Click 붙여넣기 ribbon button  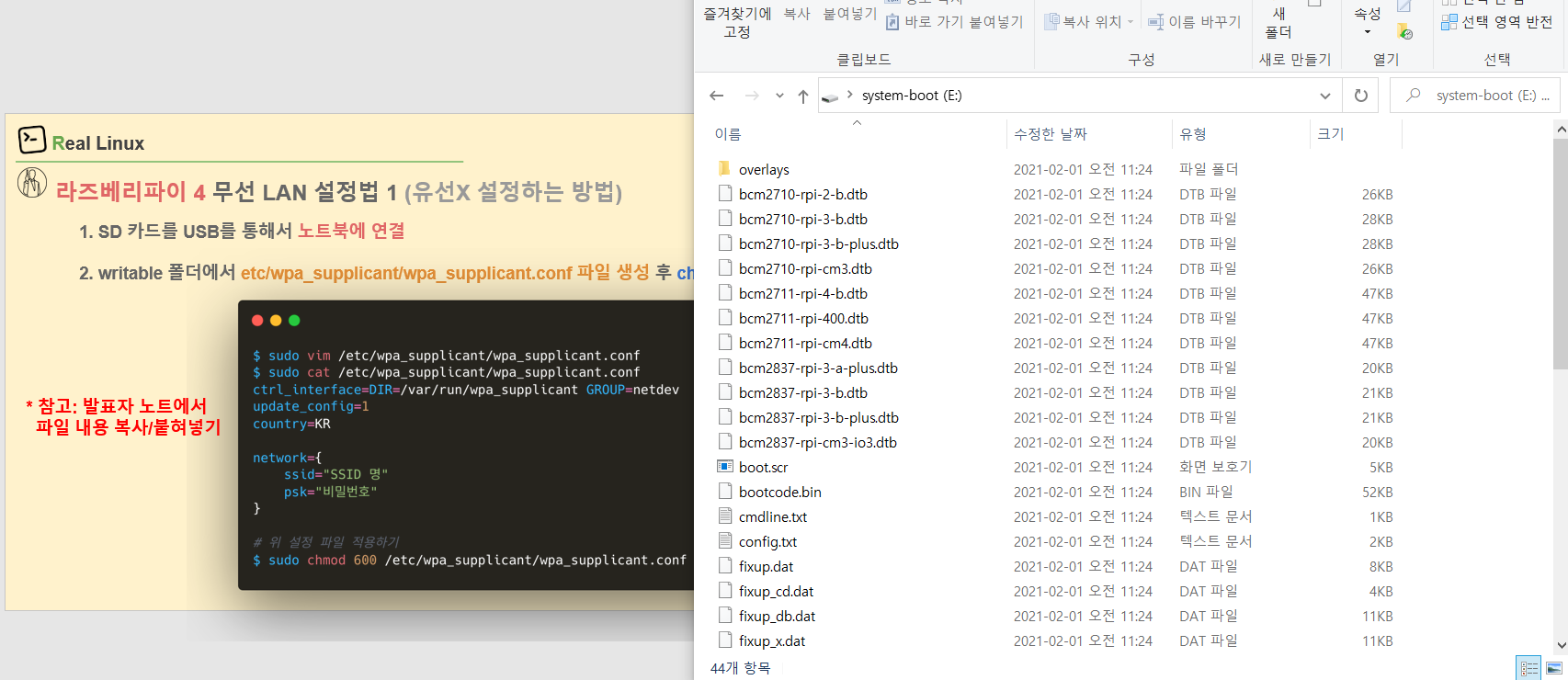click(849, 14)
